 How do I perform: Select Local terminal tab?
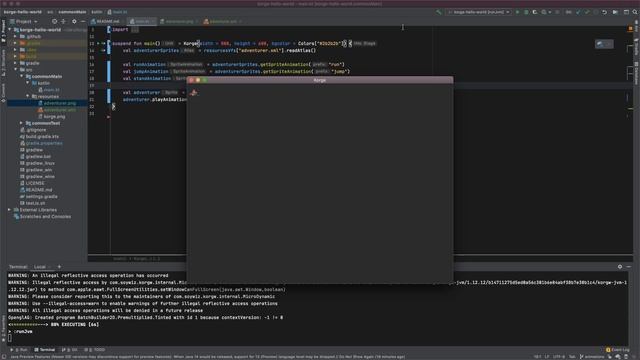(x=40, y=267)
